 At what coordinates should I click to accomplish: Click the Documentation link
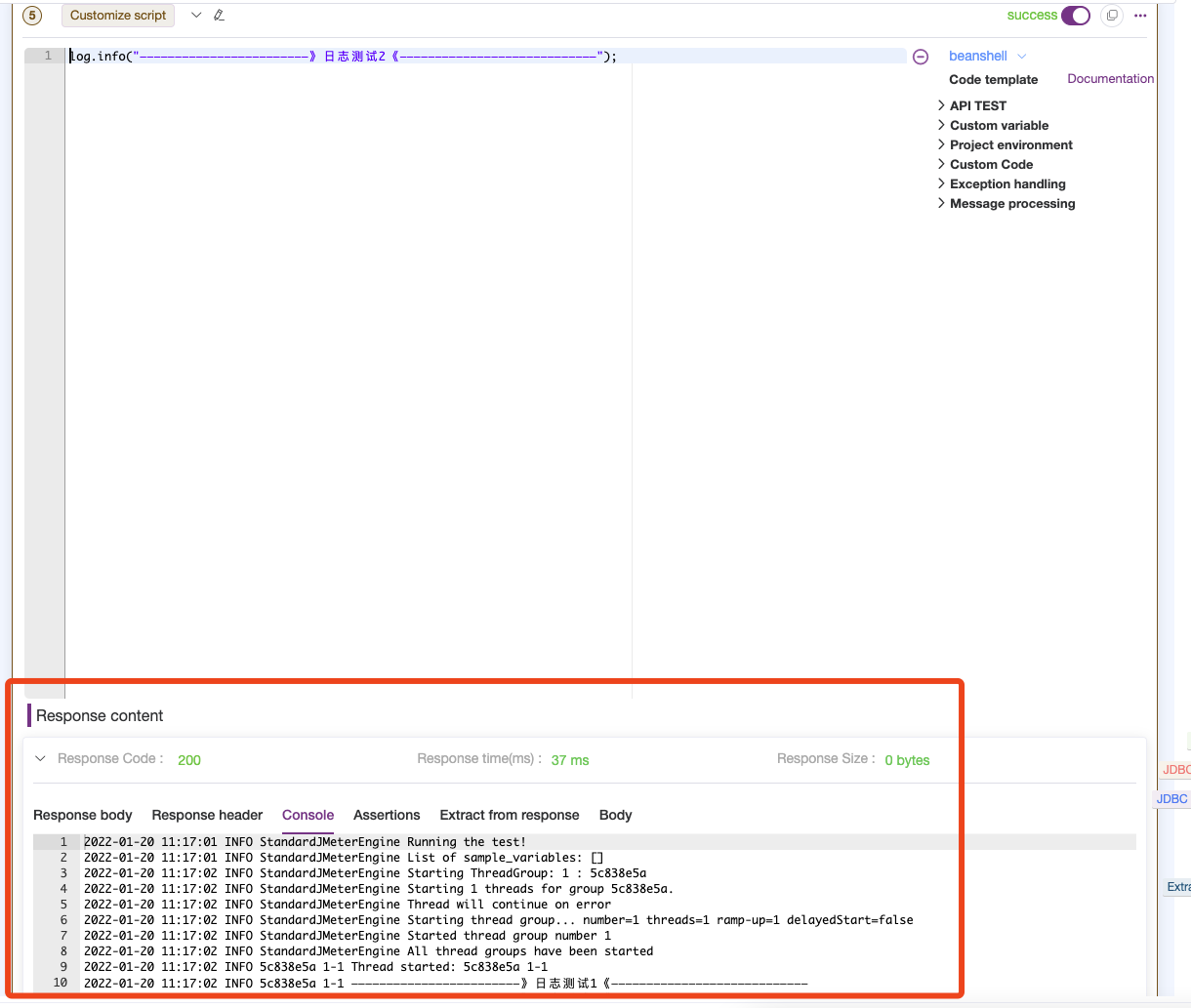tap(1110, 78)
